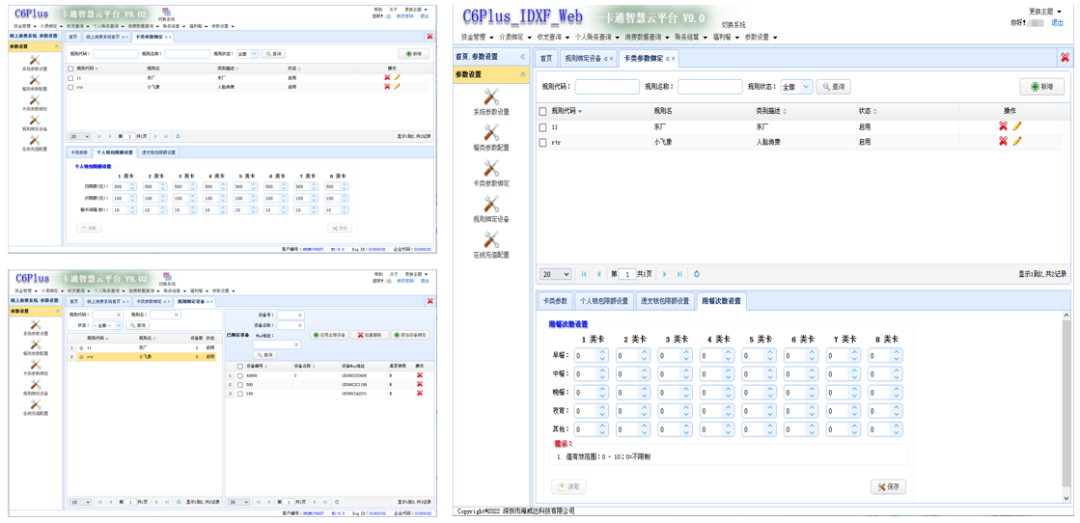Click 切换系统 icon in the 个人钱包限额设置 window
Viewport: 1080px width, 523px height.
coord(167,14)
